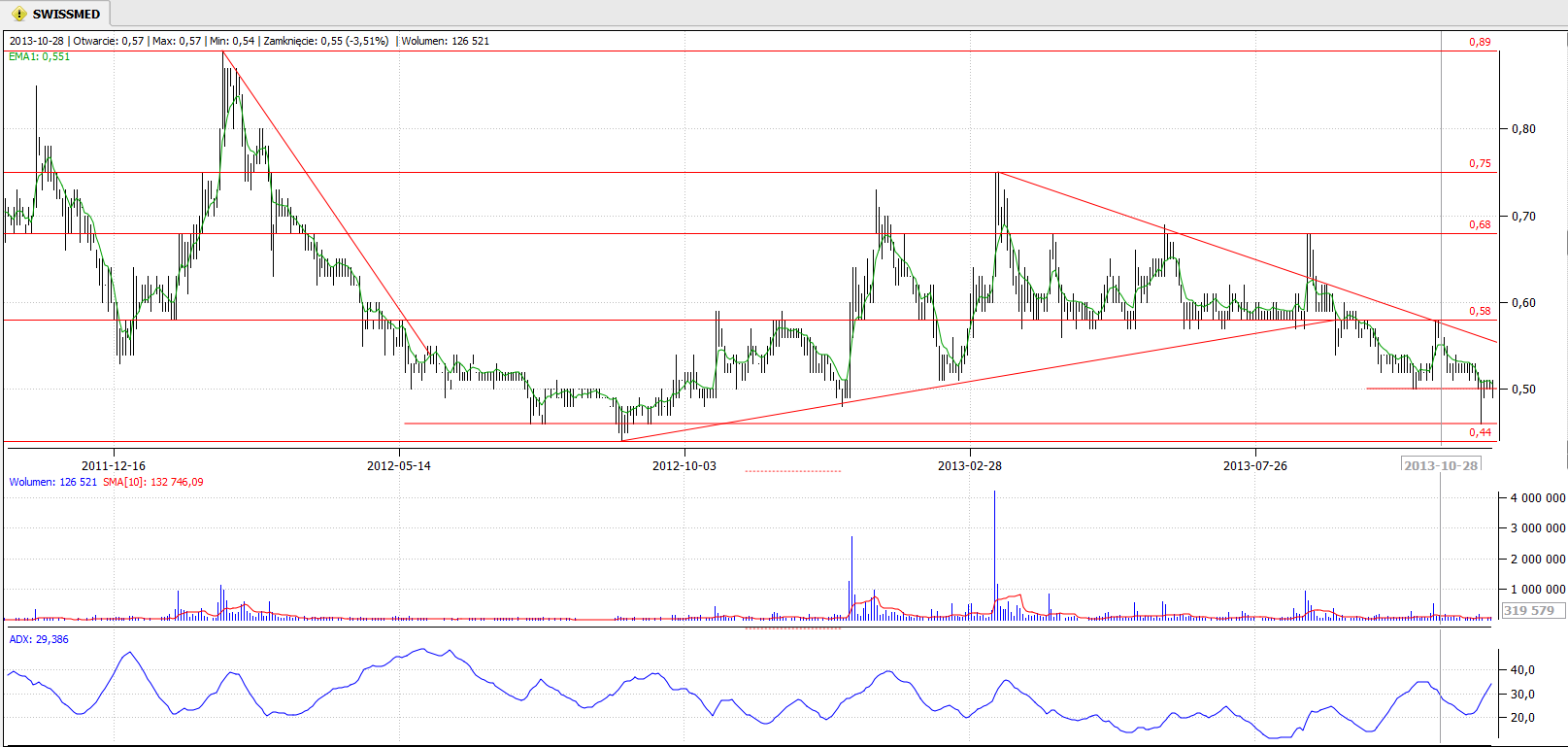Screen dimensions: 1568x747
Task: Click the 4 000 000 volume axis label
Action: tap(1538, 497)
